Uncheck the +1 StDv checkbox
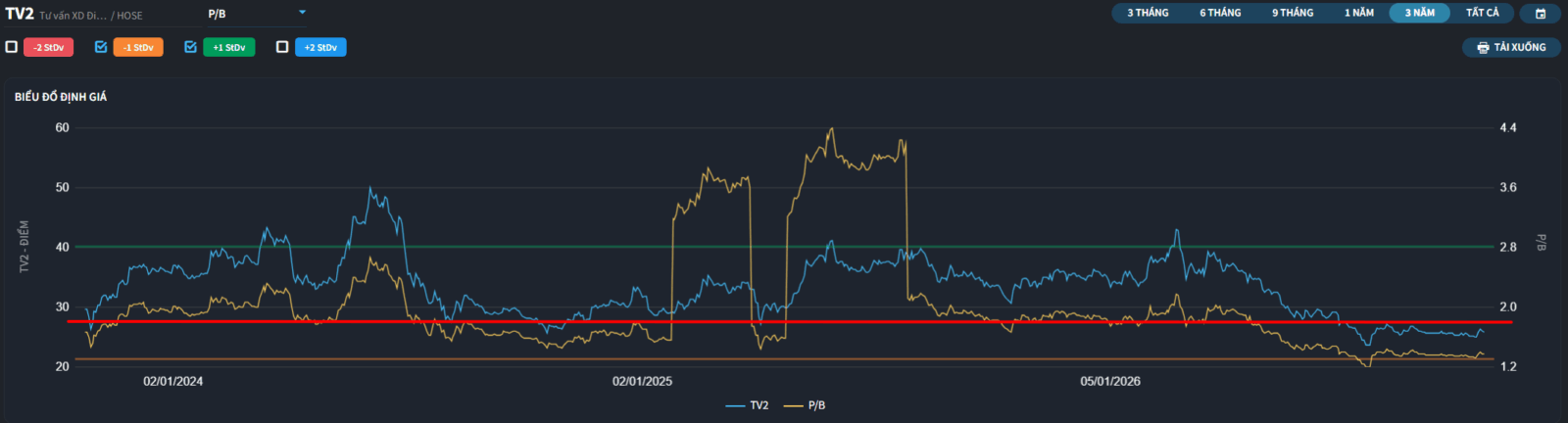The image size is (1568, 423). 190,47
